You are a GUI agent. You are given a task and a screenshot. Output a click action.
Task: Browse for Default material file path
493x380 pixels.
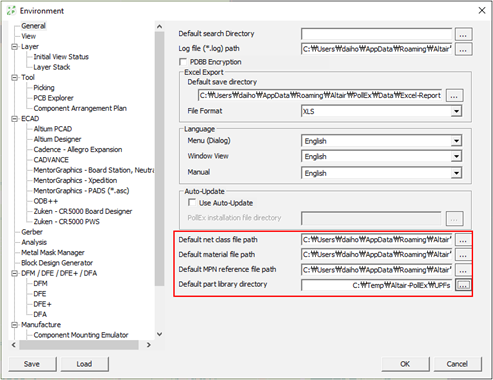tap(463, 255)
